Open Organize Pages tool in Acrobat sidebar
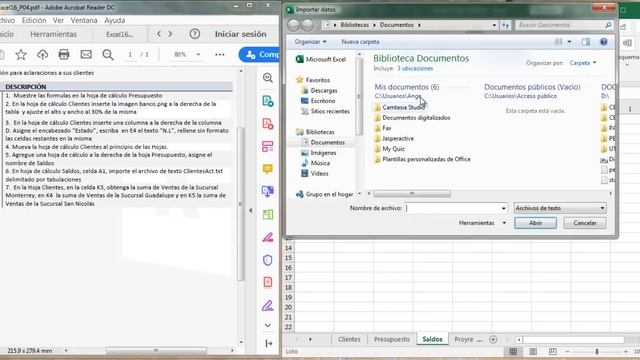This screenshot has height=360, width=640. (268, 214)
